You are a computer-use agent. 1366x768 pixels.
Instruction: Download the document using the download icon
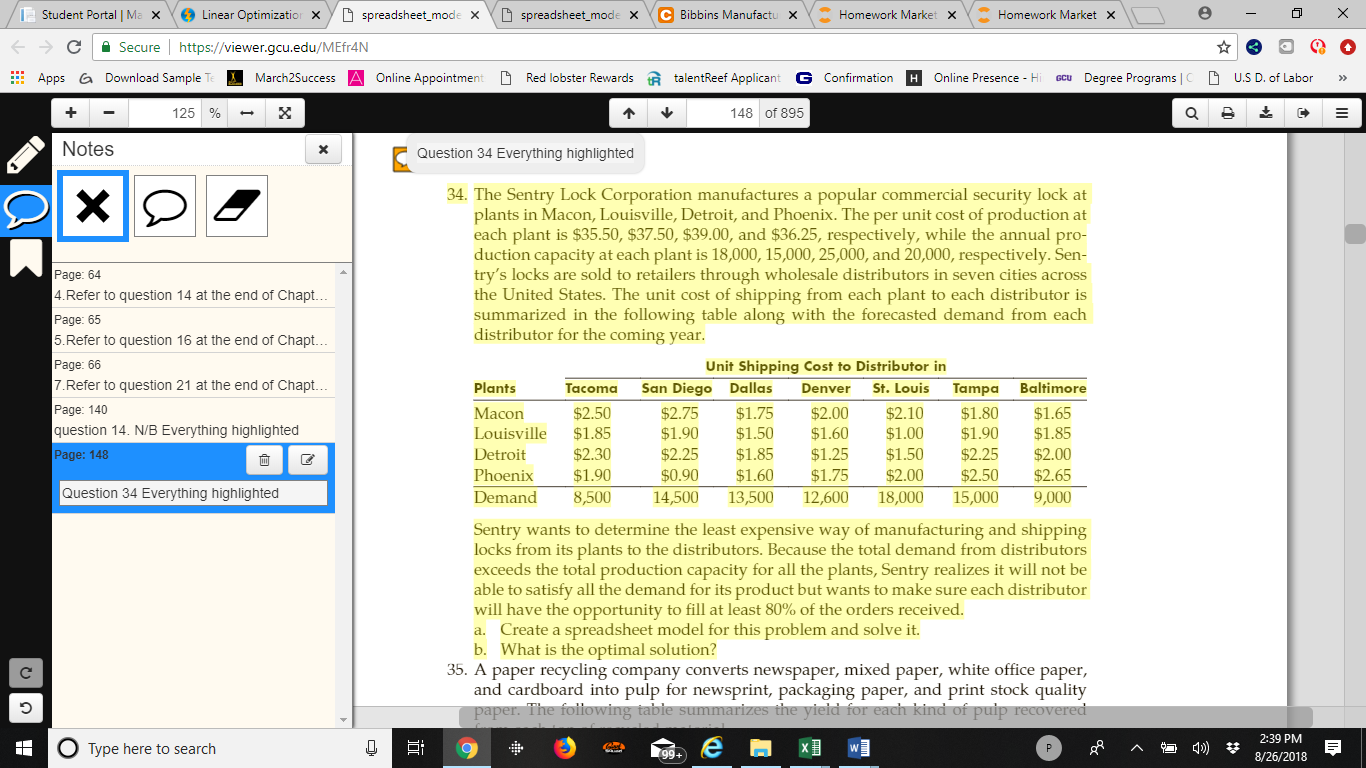click(1266, 113)
